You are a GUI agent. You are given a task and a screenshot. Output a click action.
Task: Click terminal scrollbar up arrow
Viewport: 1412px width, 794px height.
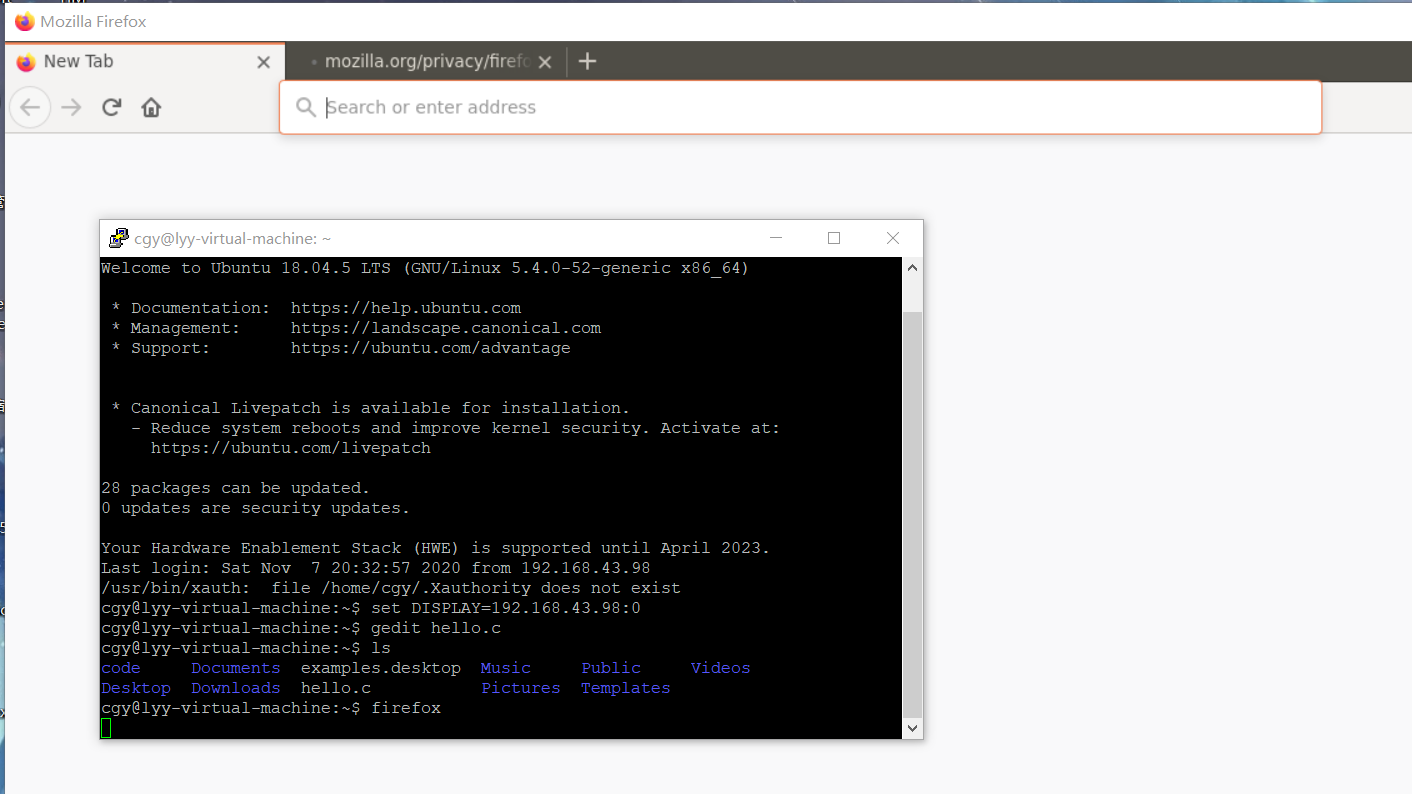(x=912, y=268)
